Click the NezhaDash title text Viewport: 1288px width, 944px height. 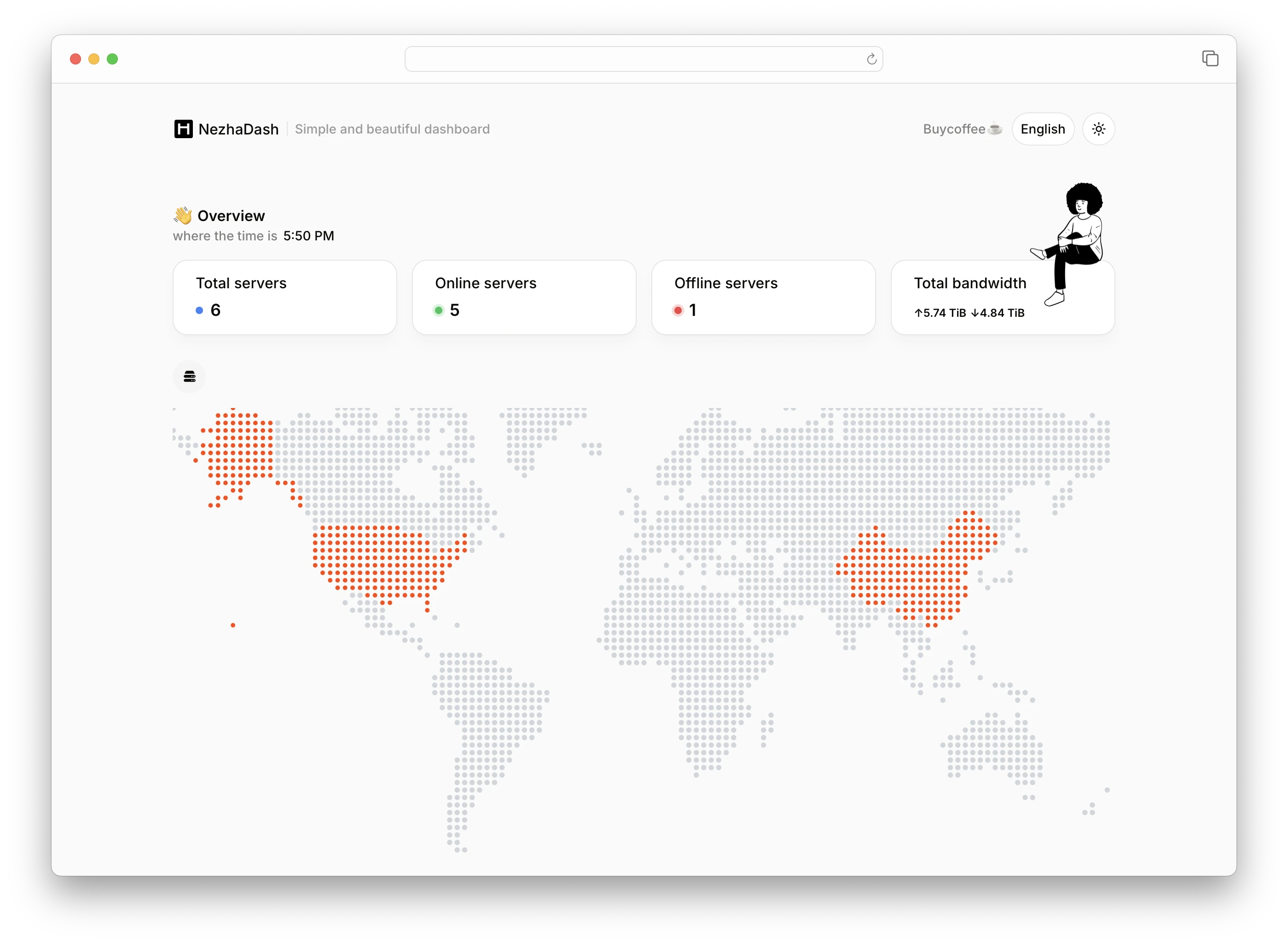tap(238, 129)
